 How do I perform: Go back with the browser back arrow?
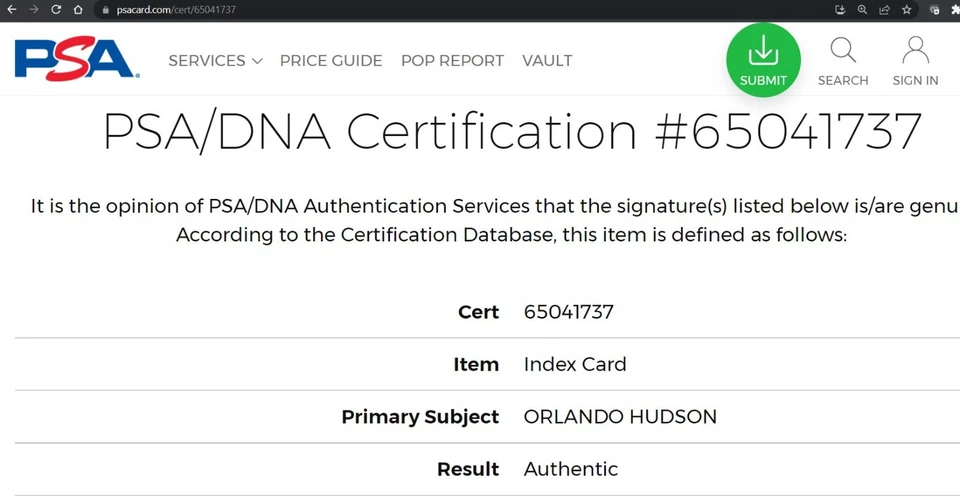coord(12,9)
